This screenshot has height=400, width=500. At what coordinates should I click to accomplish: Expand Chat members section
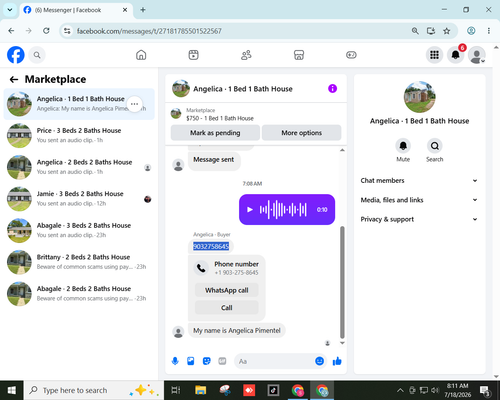click(419, 180)
